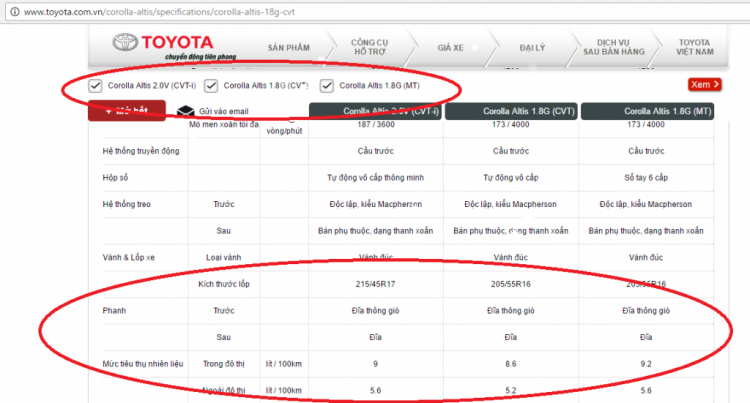
Task: Click the red Mở hết button
Action: 127,110
